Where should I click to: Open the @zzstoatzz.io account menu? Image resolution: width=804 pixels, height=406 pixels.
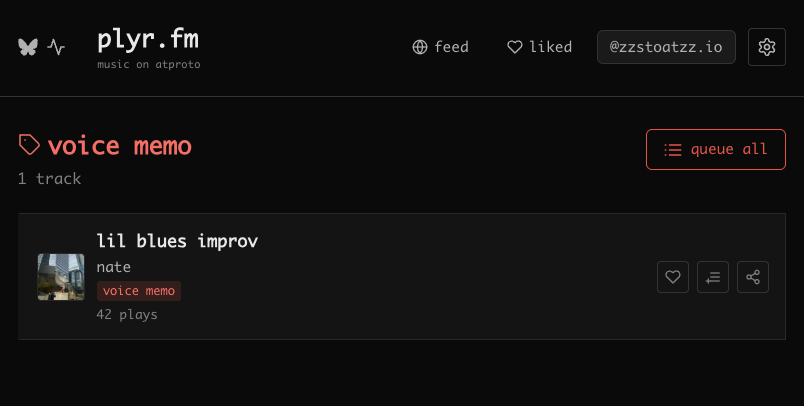tap(666, 47)
